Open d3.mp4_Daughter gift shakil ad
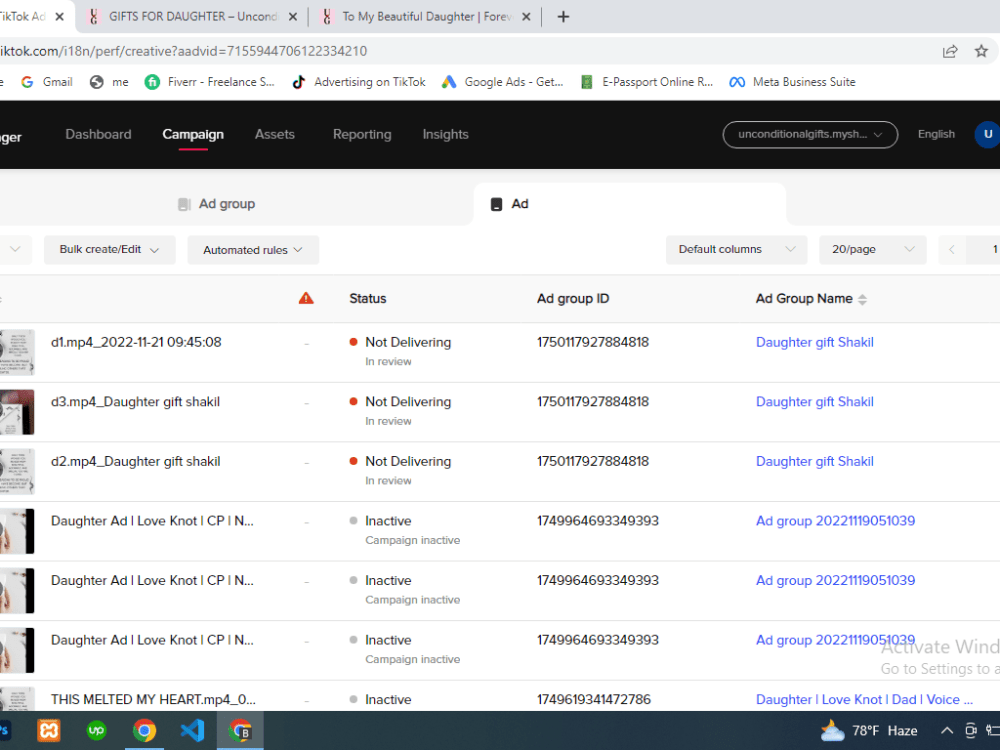 [135, 401]
